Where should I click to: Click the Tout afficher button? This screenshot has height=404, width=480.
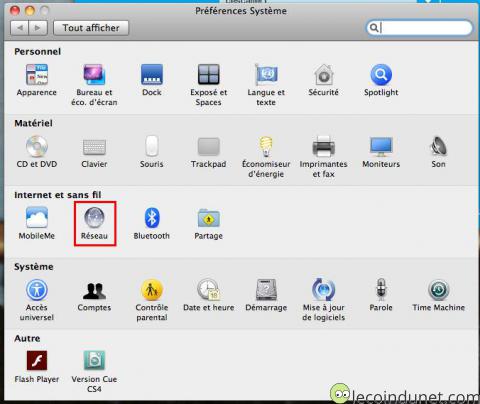(x=91, y=28)
